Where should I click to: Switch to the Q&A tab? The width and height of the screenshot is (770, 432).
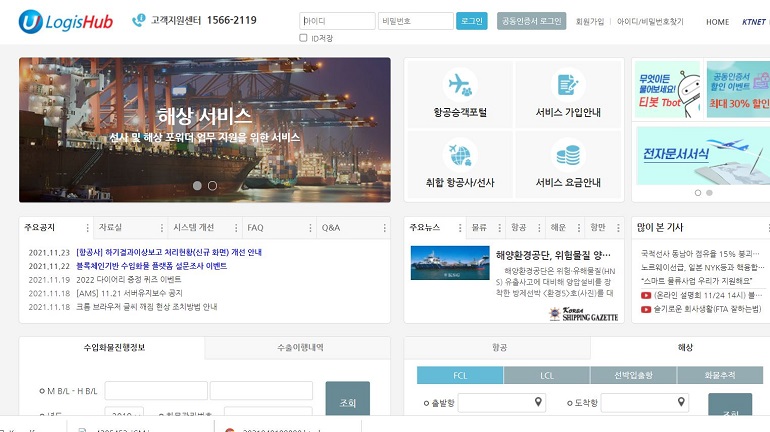[x=331, y=228]
